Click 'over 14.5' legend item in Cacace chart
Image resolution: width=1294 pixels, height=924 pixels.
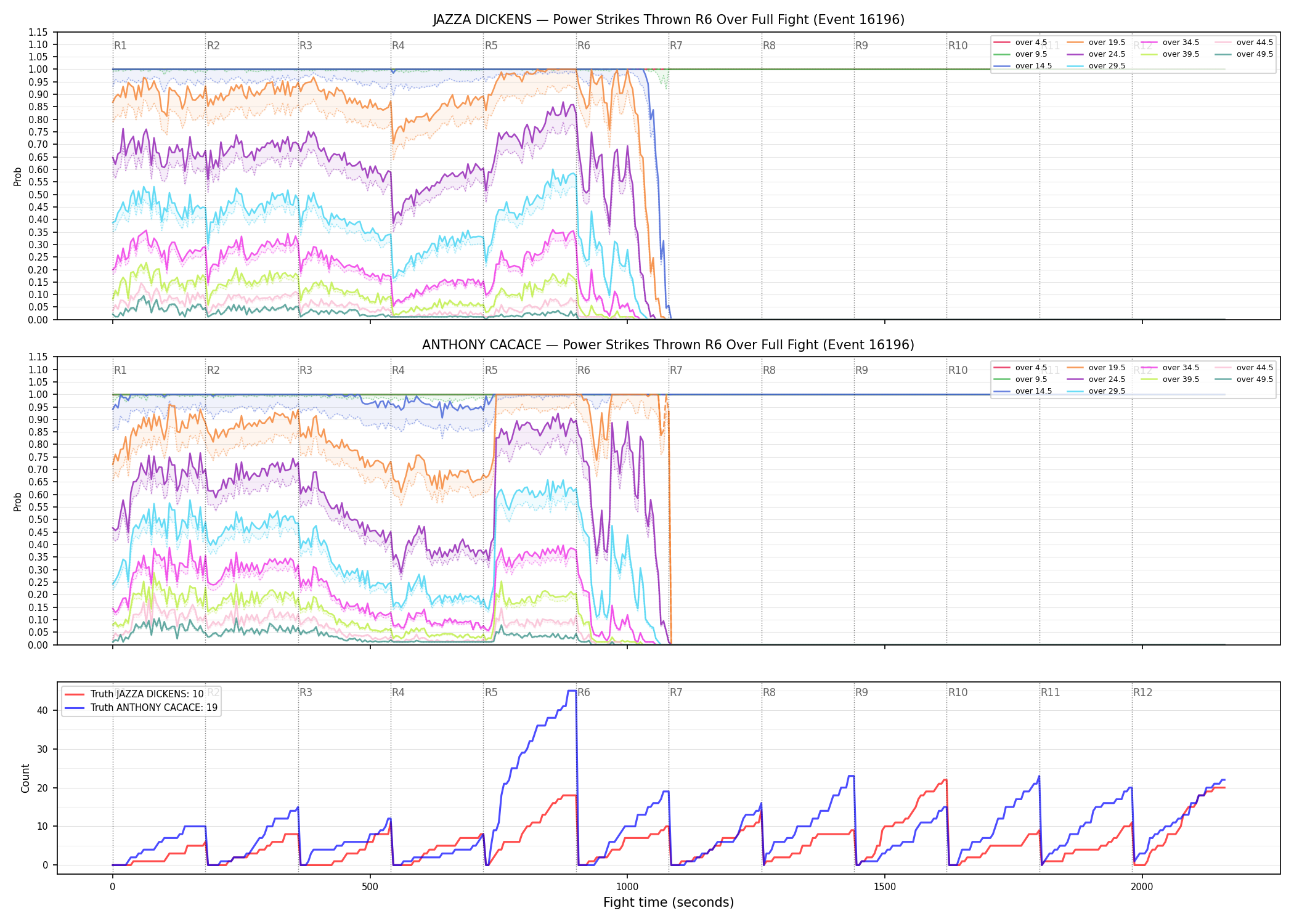(x=1023, y=391)
